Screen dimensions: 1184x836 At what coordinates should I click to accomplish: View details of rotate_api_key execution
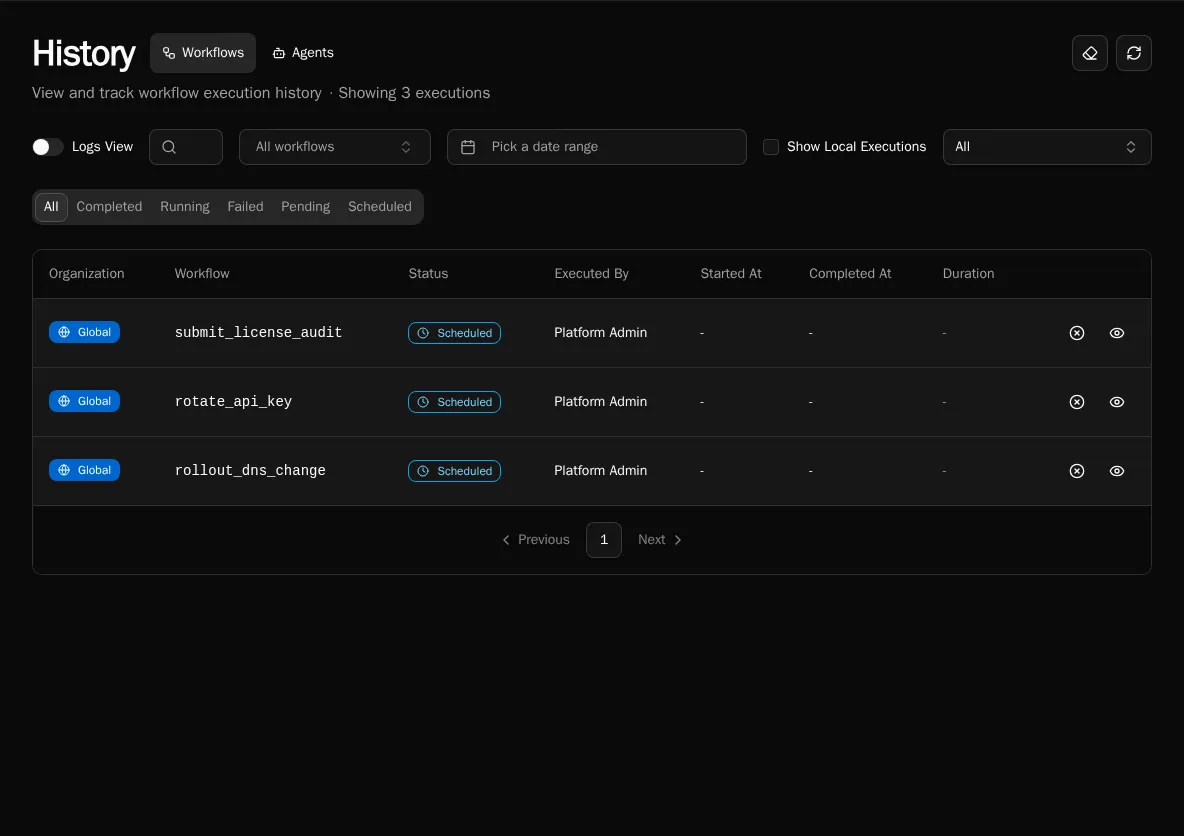[x=1117, y=402]
